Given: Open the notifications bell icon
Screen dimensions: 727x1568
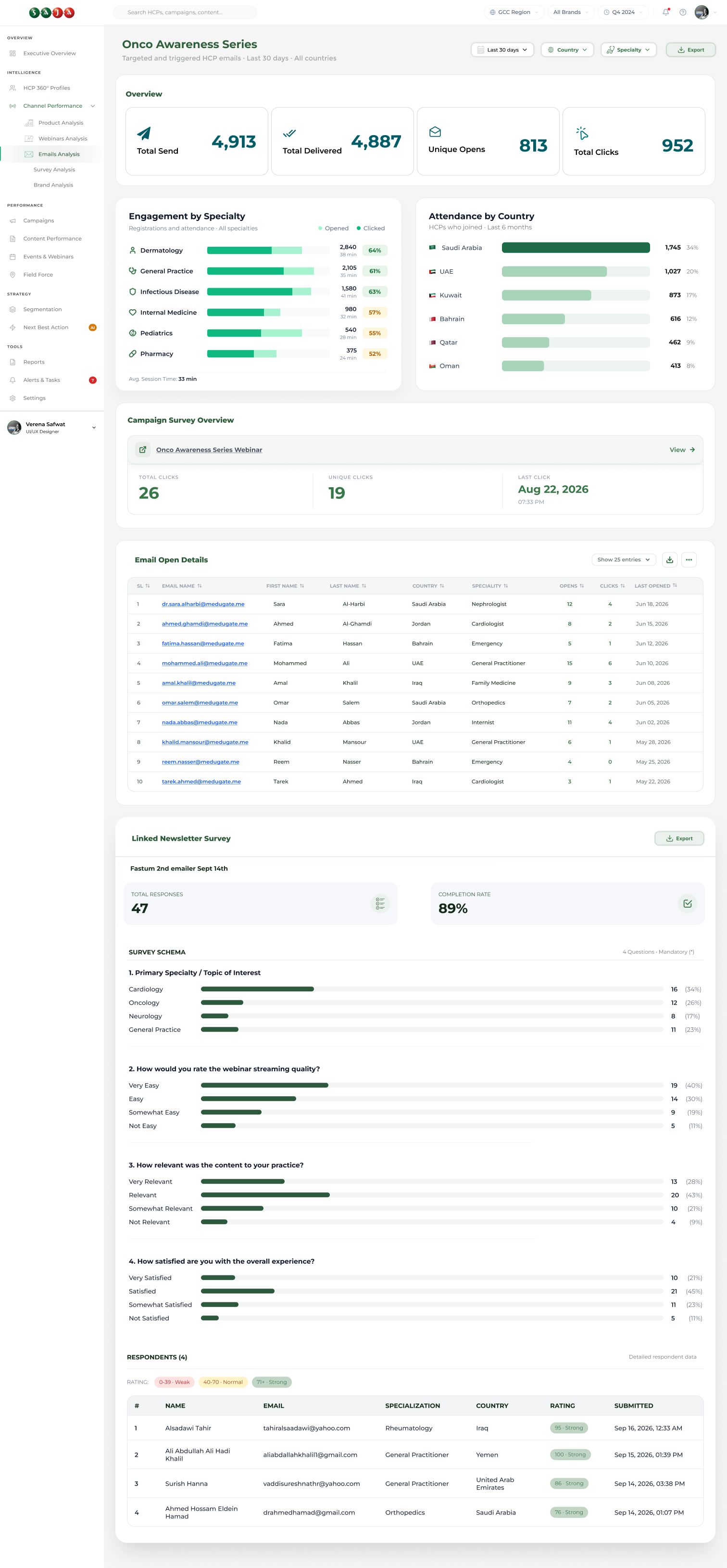Looking at the screenshot, I should tap(665, 12).
